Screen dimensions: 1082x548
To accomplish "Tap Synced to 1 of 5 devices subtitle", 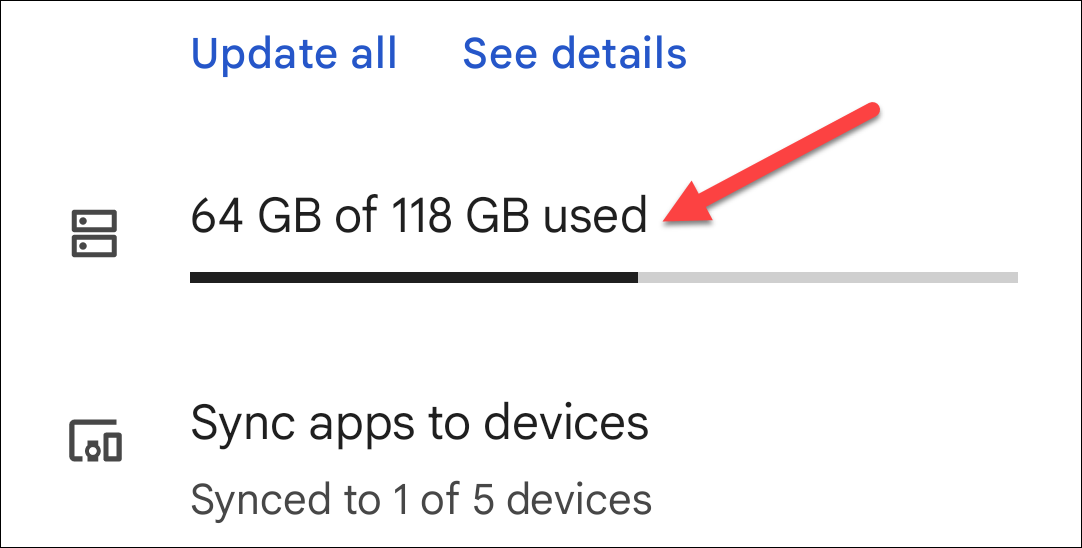I will pyautogui.click(x=421, y=498).
